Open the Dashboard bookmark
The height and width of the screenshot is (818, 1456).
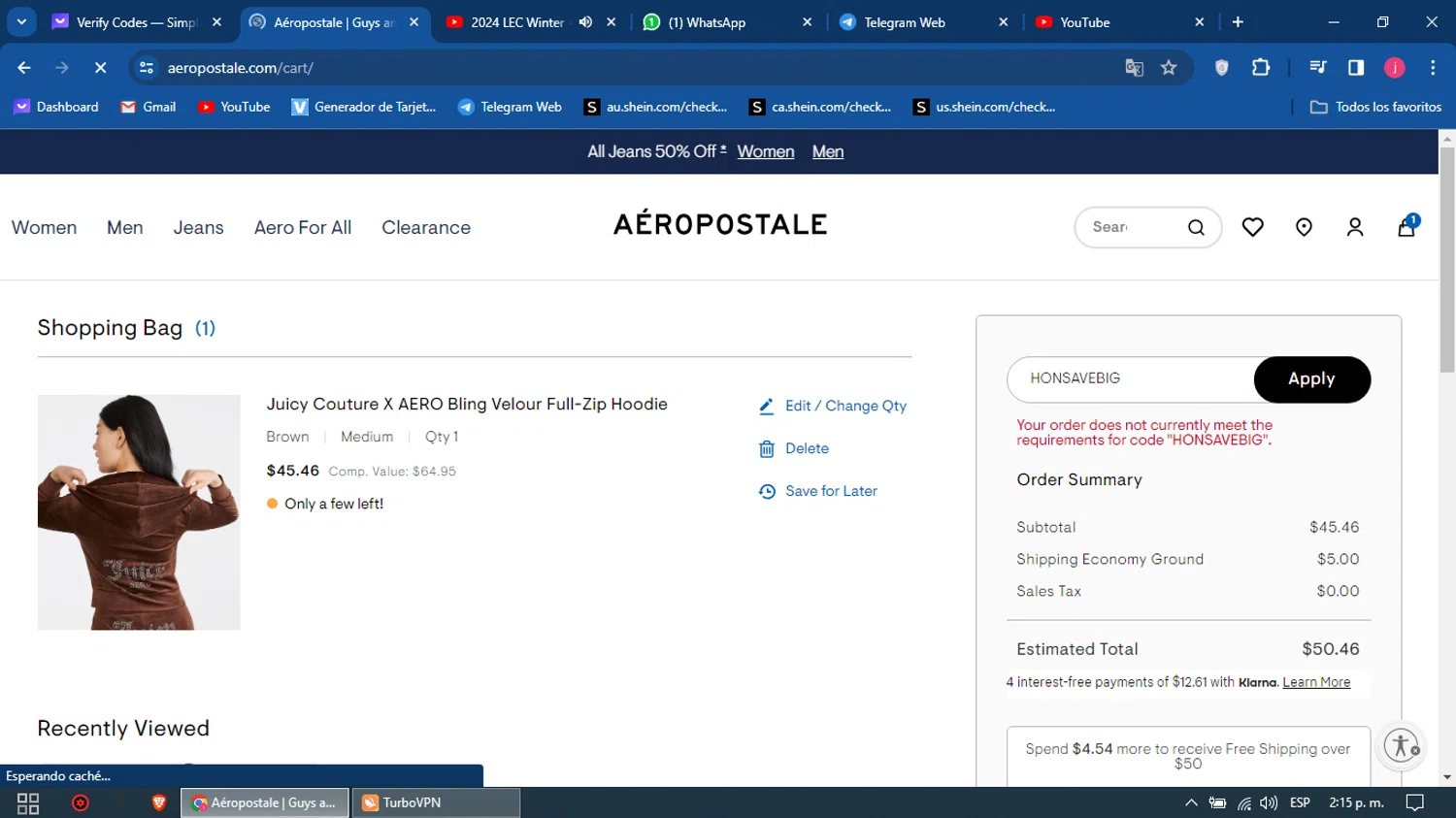pyautogui.click(x=56, y=107)
